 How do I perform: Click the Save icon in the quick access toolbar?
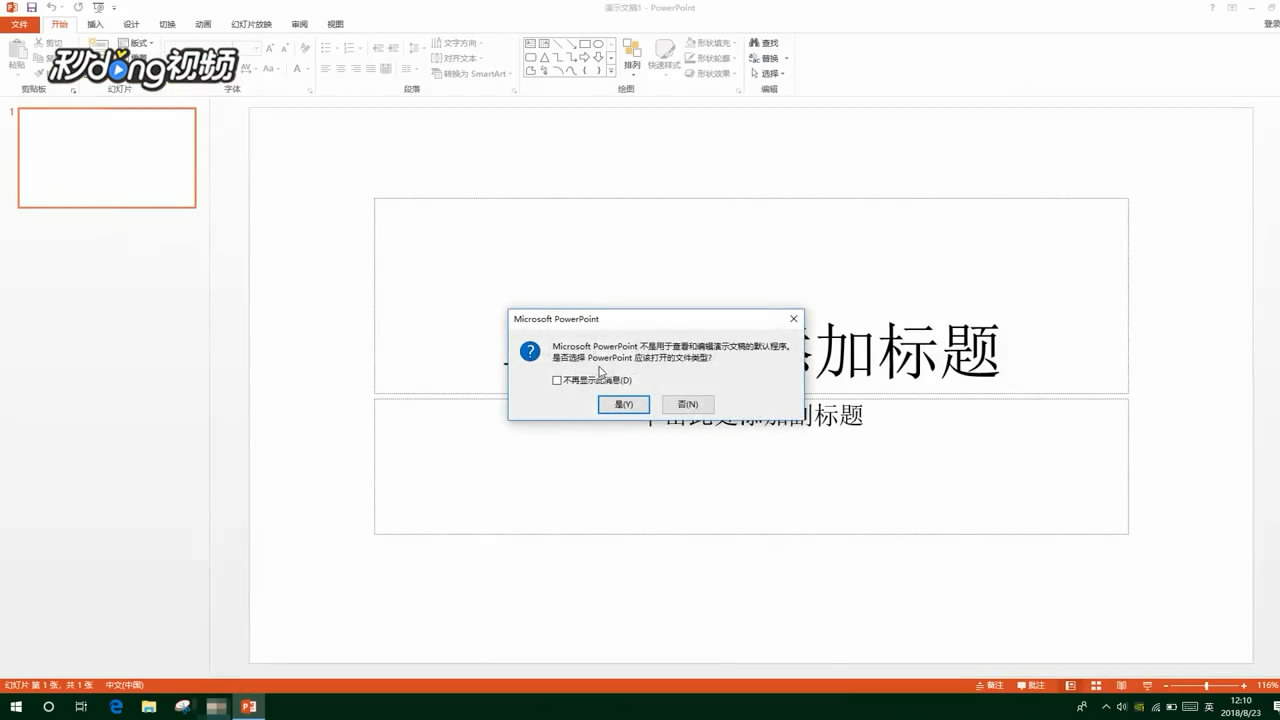32,7
